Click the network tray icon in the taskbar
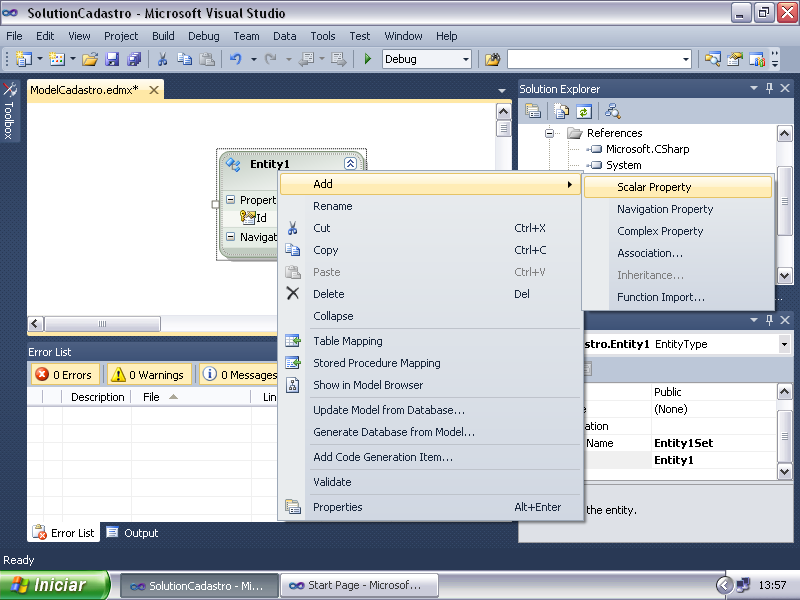 [743, 585]
